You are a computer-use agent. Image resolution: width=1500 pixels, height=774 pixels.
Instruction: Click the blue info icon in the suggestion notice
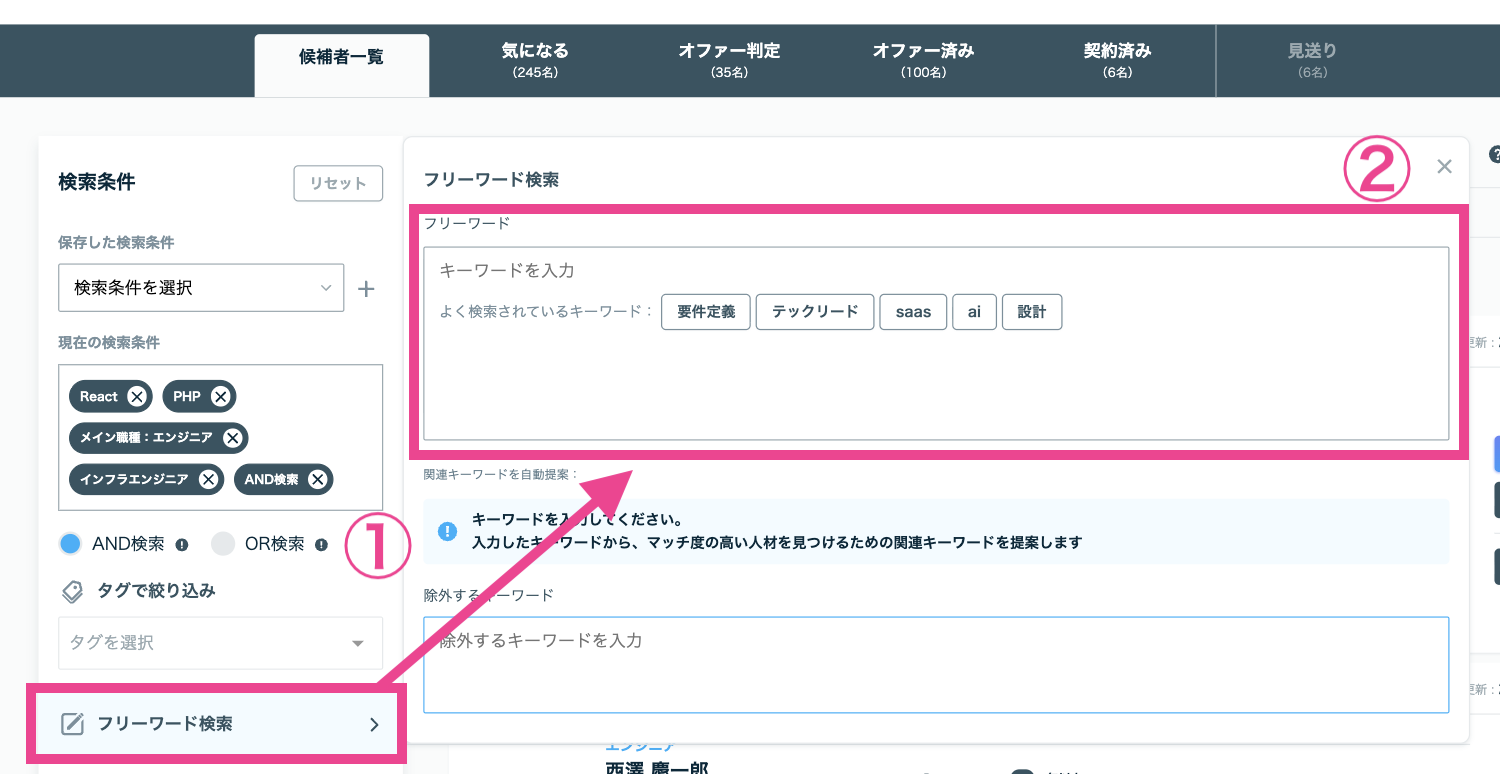click(x=448, y=531)
